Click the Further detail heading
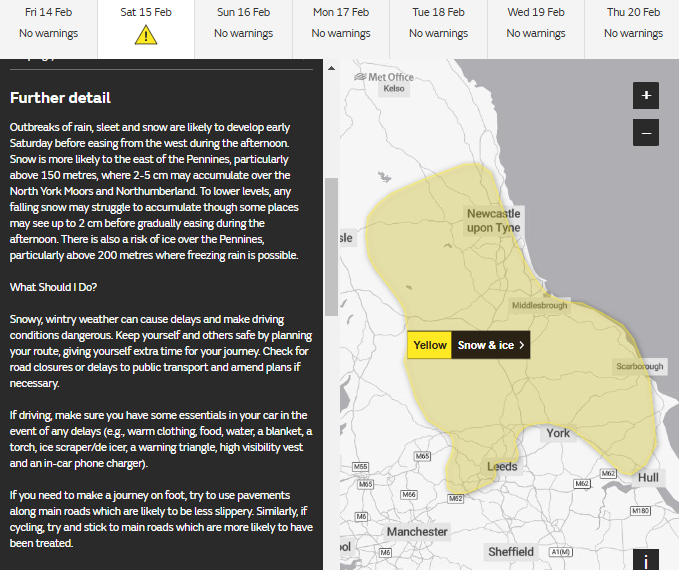 (x=60, y=98)
